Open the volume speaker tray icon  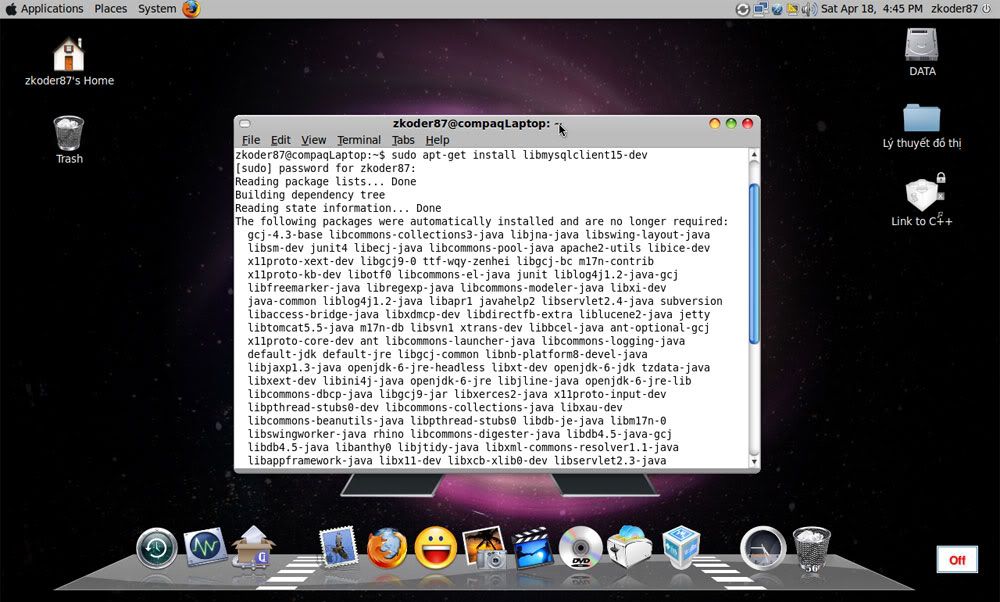click(x=809, y=9)
